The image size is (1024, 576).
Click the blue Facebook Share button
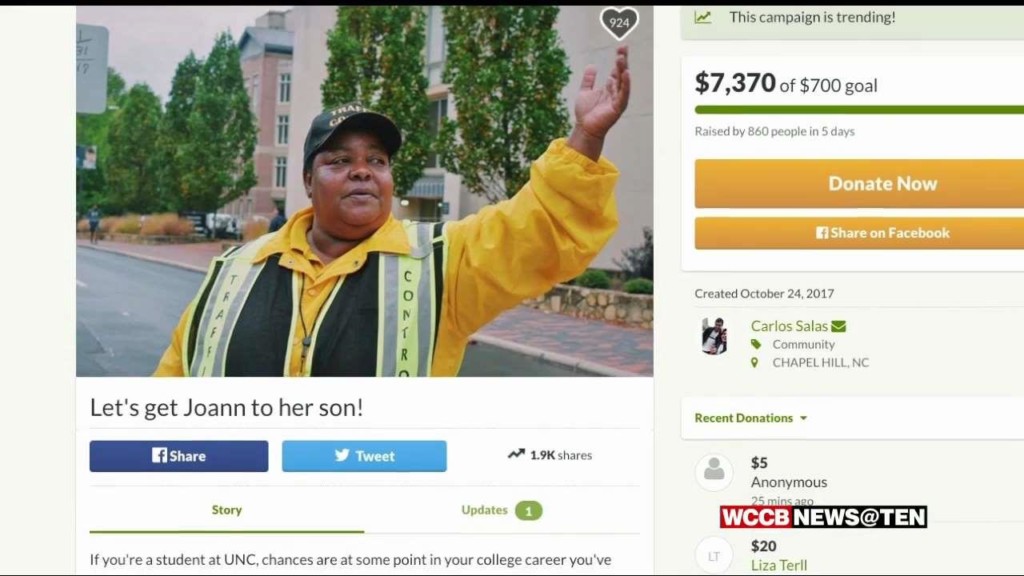click(x=179, y=456)
